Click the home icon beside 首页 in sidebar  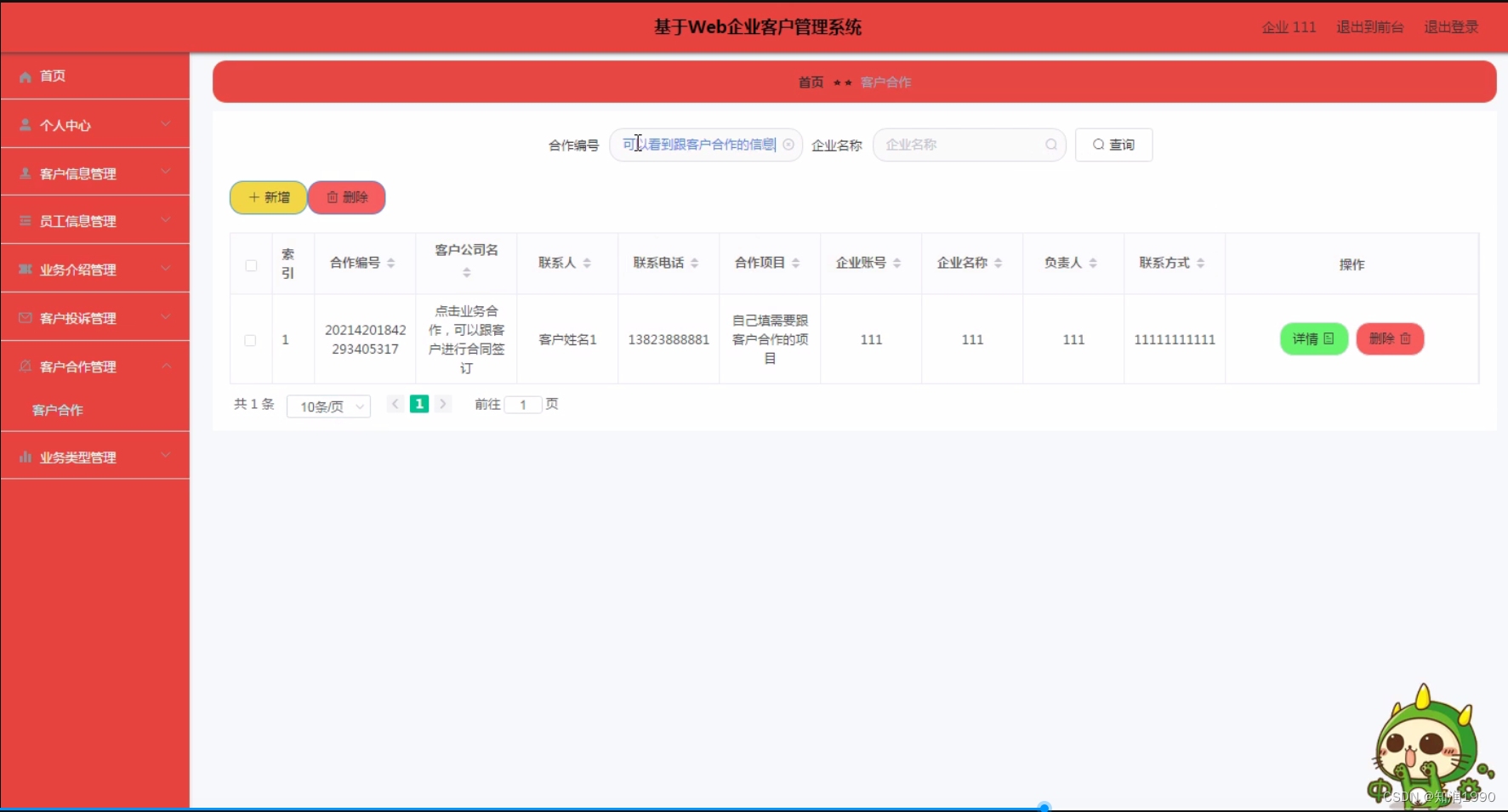tap(25, 76)
